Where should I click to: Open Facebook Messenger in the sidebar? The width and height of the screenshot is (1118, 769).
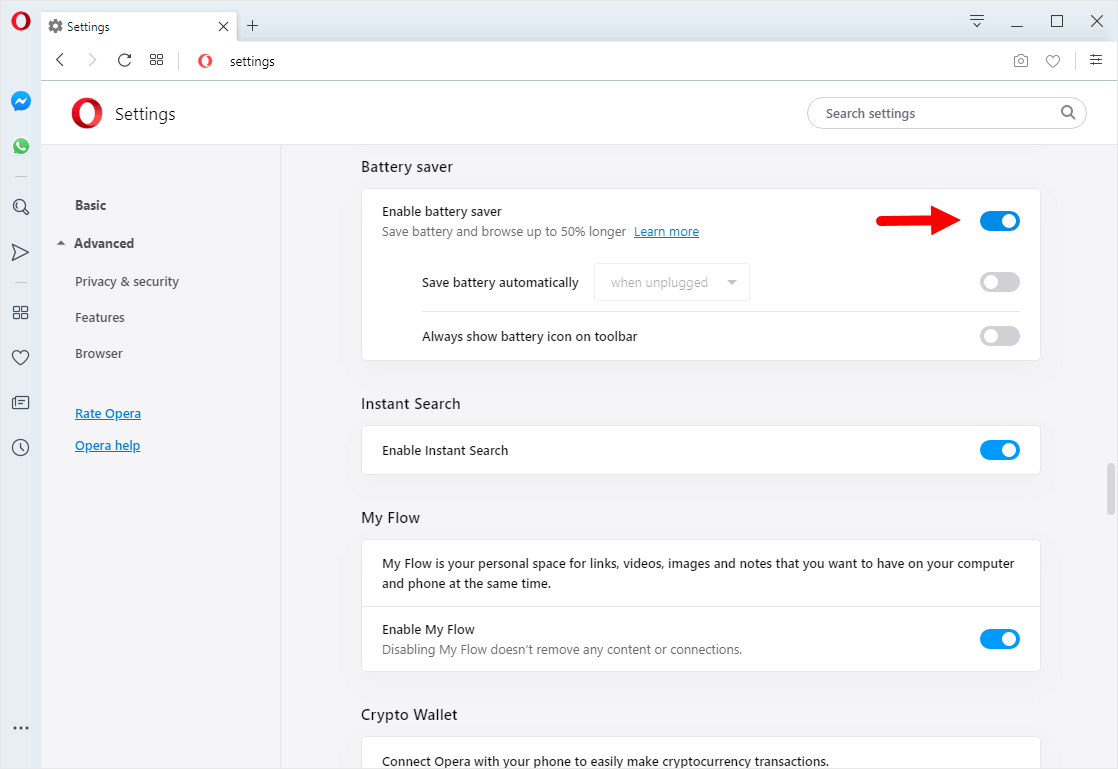[21, 101]
